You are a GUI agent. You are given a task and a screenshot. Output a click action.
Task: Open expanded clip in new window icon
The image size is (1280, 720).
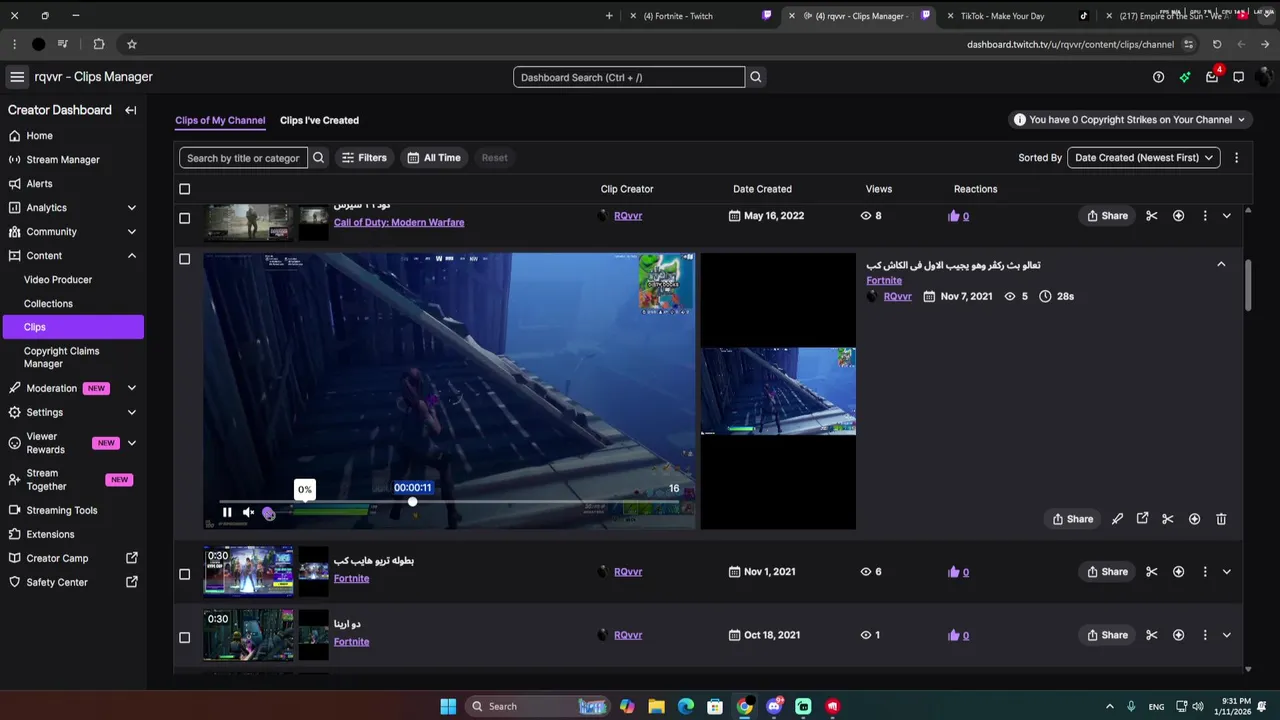[1142, 519]
